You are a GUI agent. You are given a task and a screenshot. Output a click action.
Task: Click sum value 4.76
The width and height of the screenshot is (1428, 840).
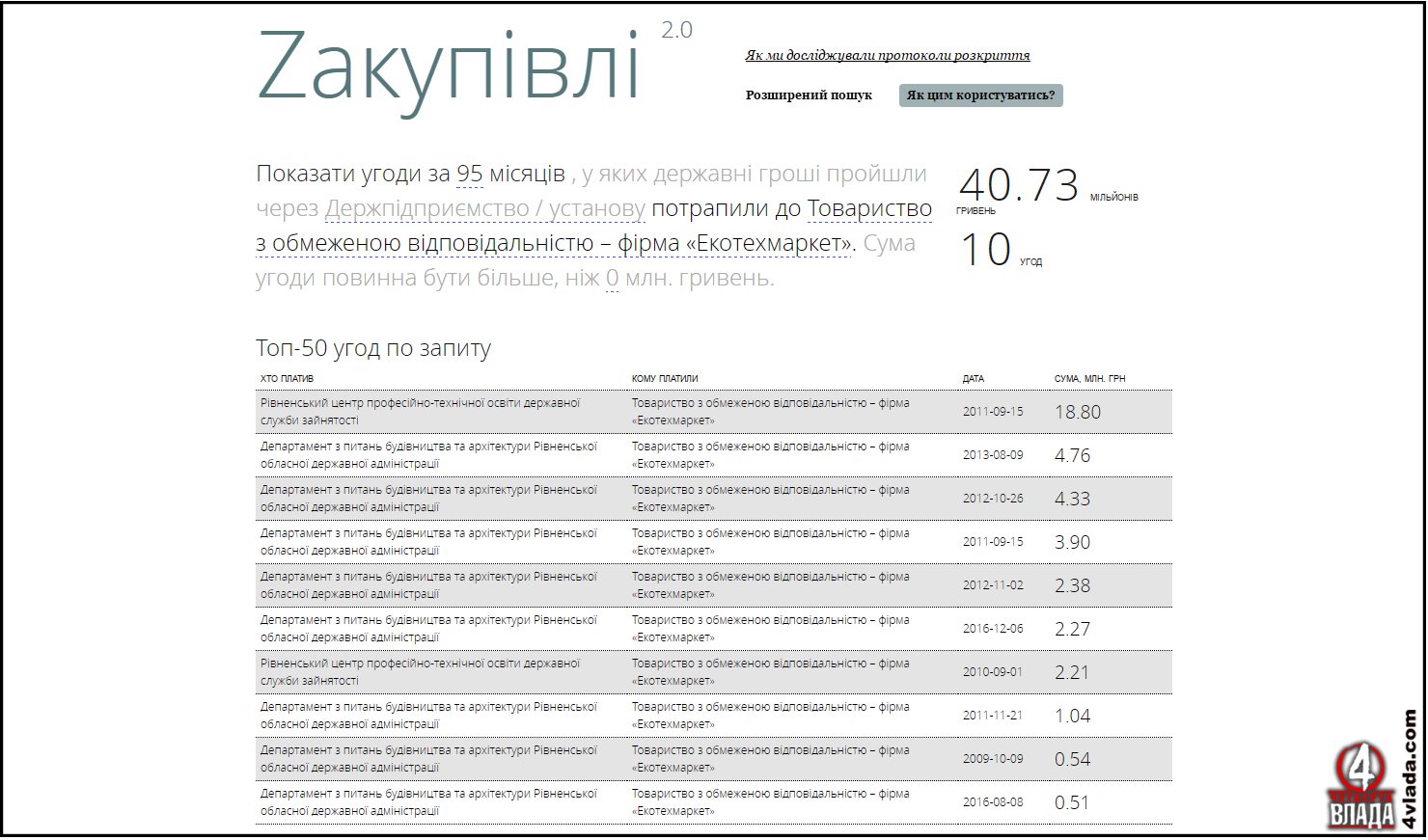[x=1072, y=455]
